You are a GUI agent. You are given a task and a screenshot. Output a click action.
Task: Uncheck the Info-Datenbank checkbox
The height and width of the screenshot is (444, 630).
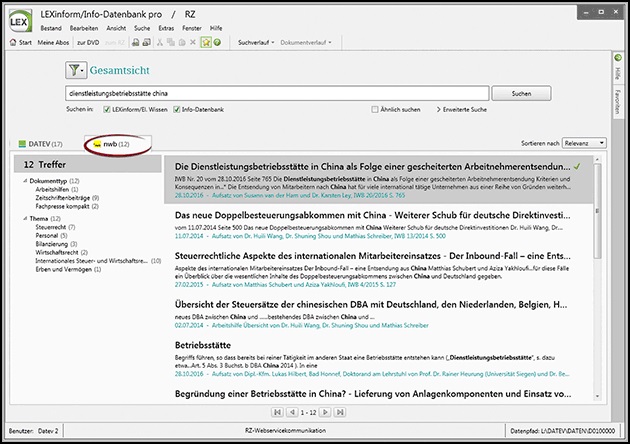[x=178, y=109]
